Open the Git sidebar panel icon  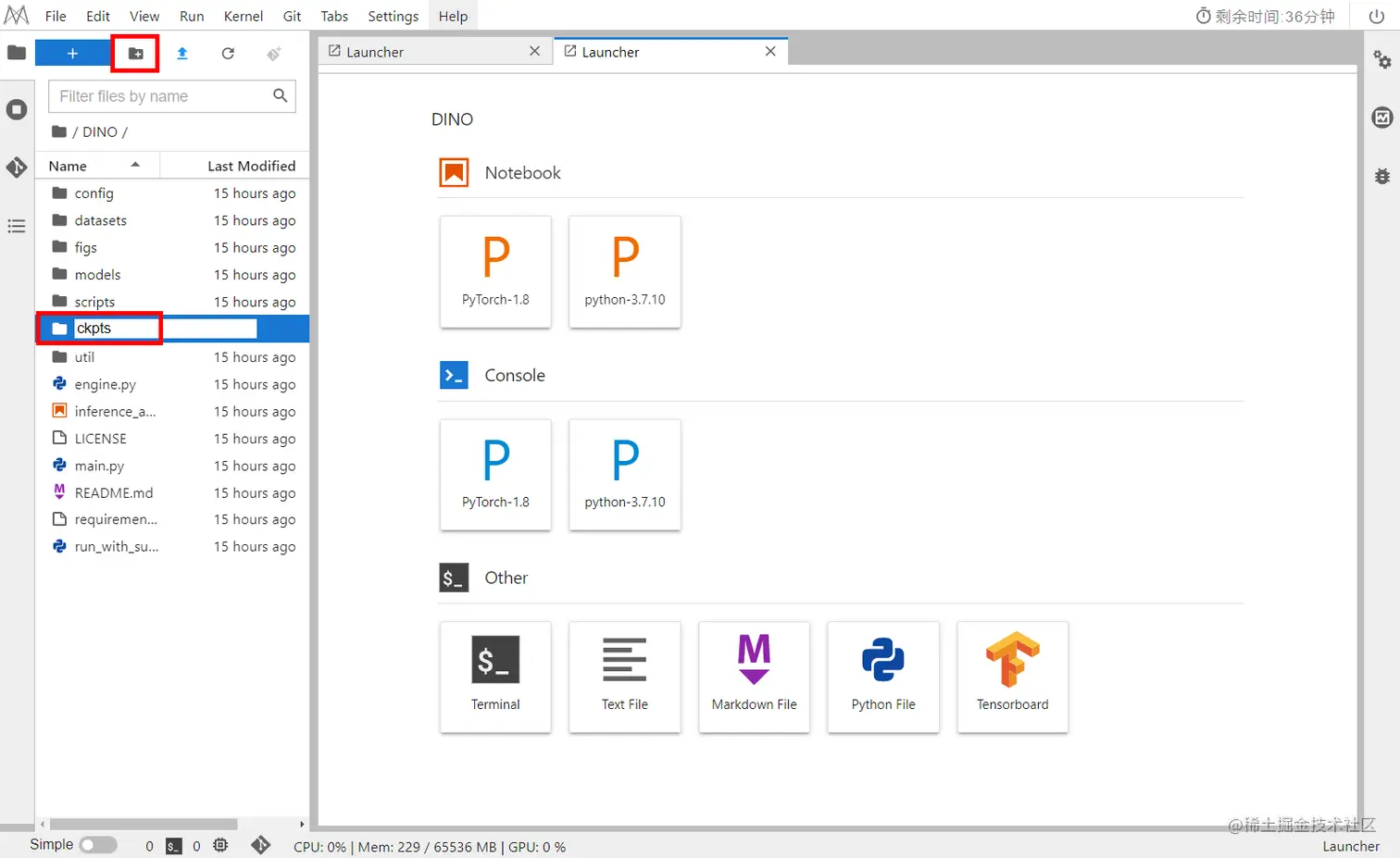click(x=17, y=168)
